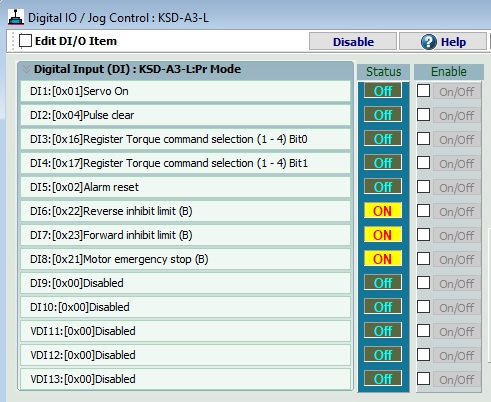
Task: Enable checkbox for DI1 Servo On
Action: (423, 91)
